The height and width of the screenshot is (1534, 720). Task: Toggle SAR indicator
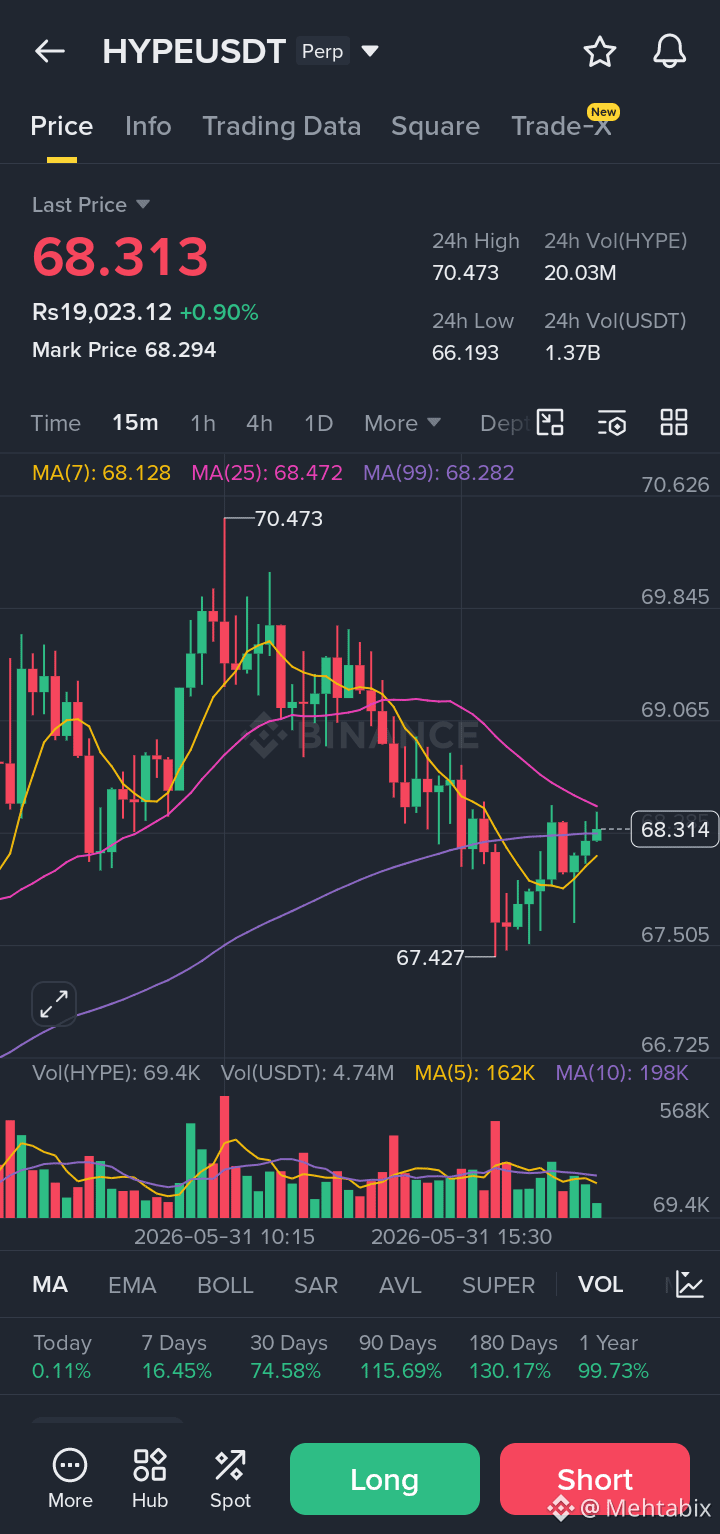pyautogui.click(x=316, y=1285)
